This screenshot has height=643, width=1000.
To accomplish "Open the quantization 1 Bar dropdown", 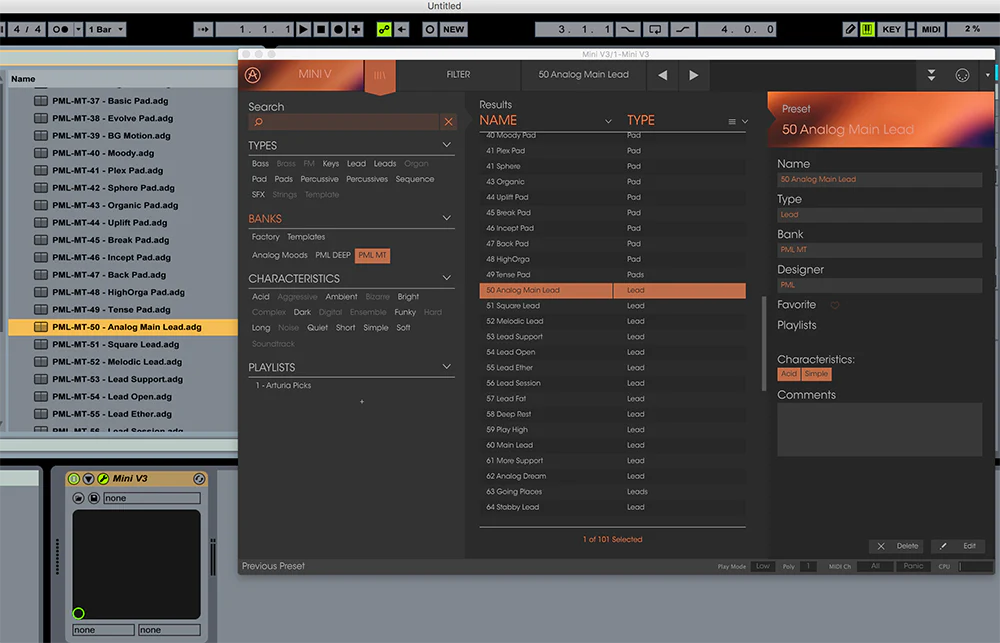I will pyautogui.click(x=106, y=29).
